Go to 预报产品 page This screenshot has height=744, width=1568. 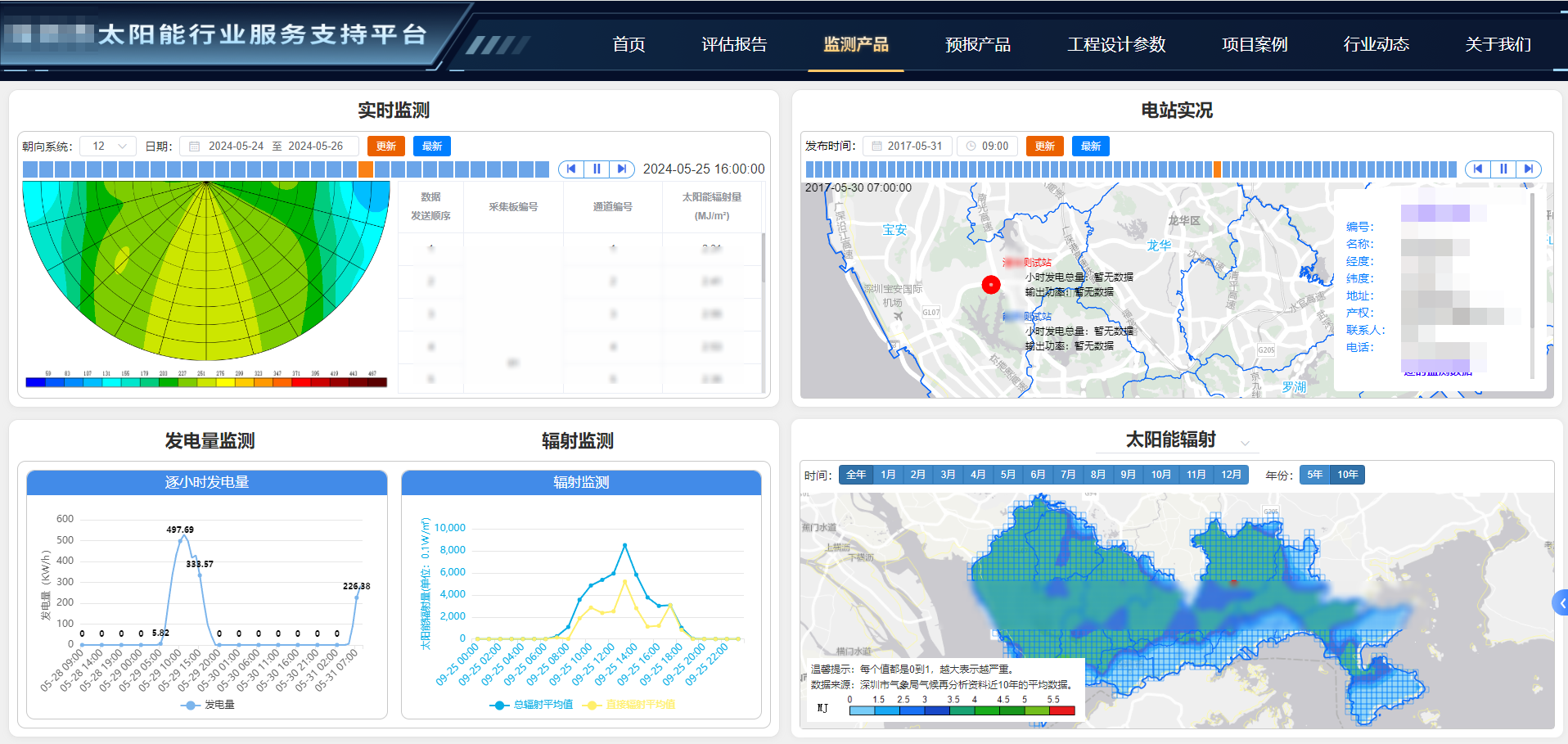pos(978,44)
